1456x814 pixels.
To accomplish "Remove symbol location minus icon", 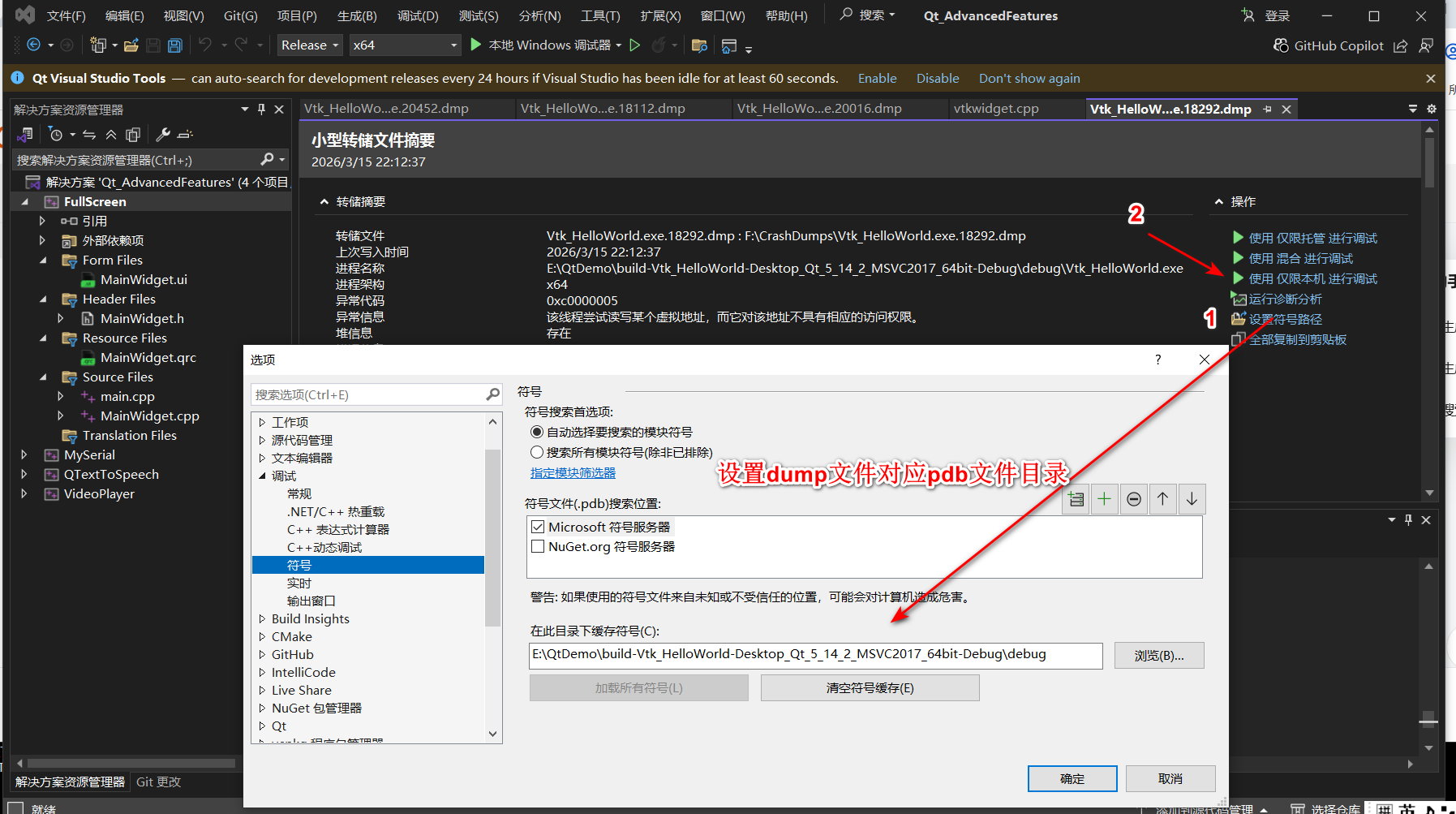I will 1134,499.
